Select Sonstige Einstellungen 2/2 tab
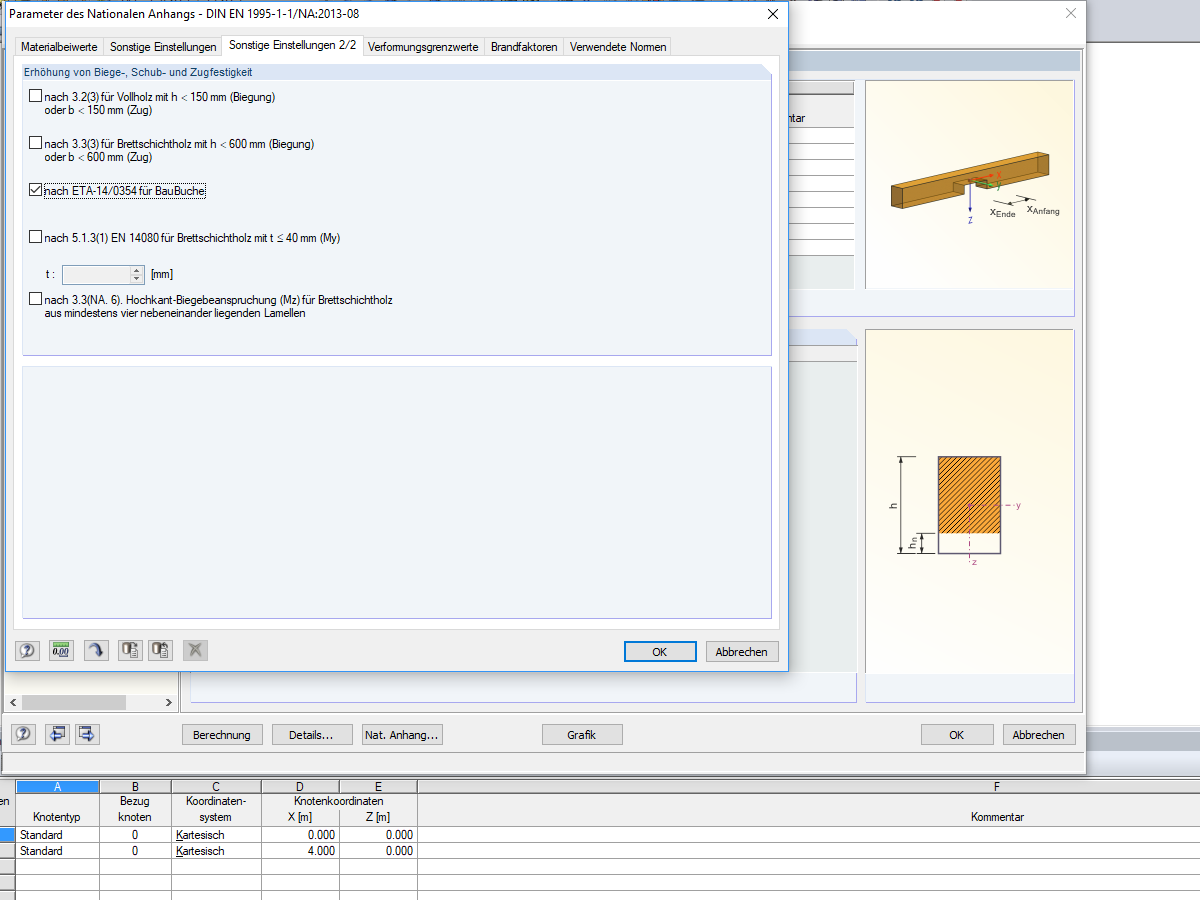 (x=292, y=45)
